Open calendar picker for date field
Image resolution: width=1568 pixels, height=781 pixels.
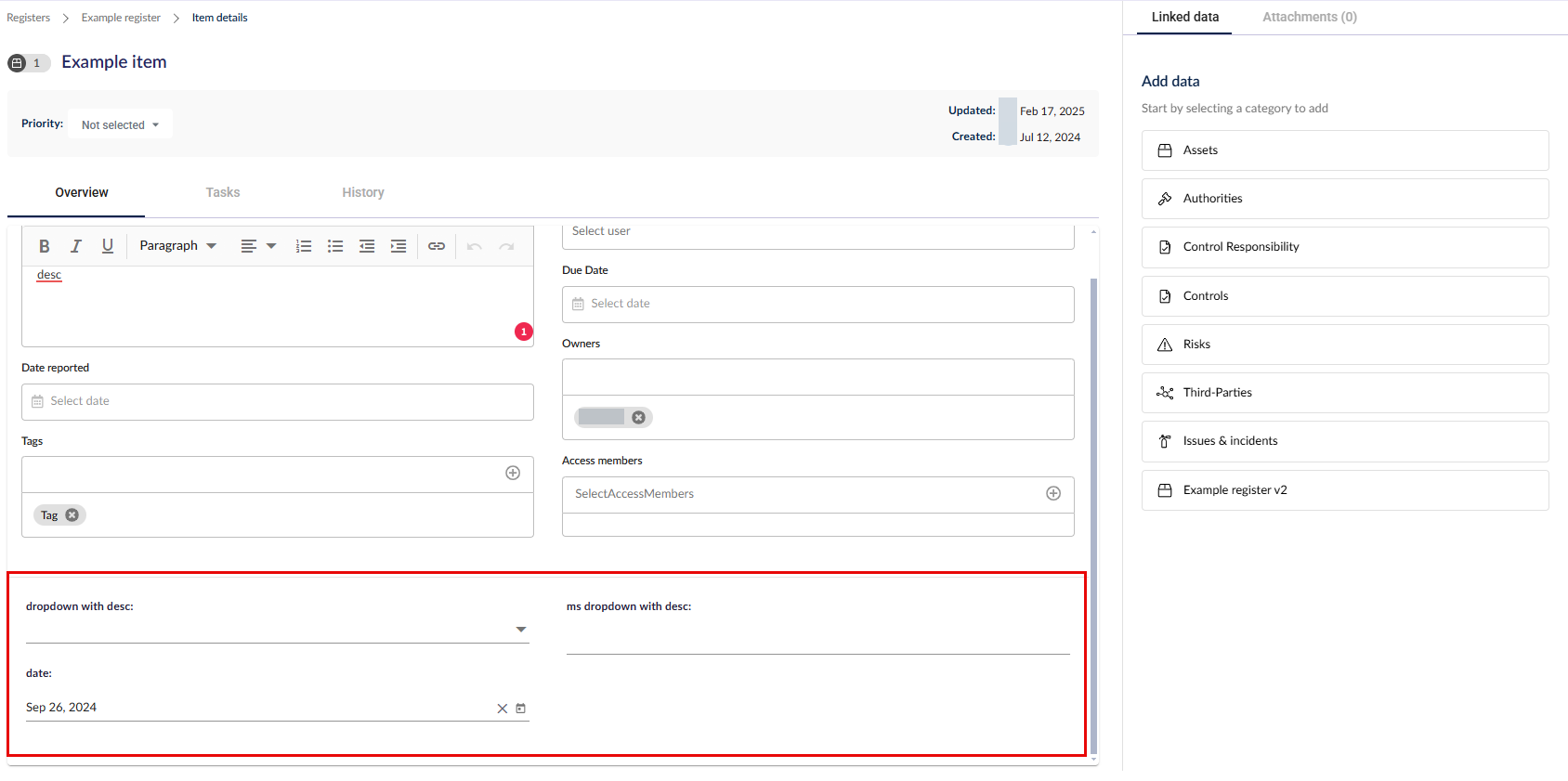[x=521, y=709]
